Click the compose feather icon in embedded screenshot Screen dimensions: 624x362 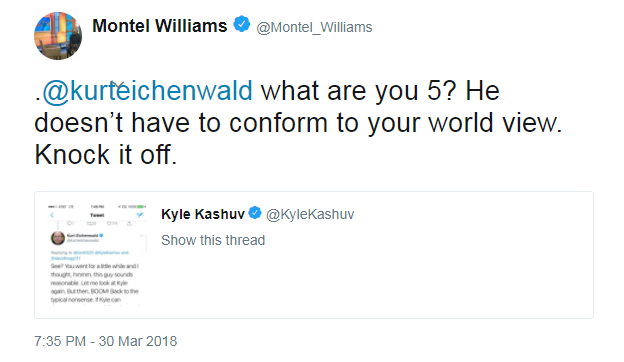pos(140,215)
